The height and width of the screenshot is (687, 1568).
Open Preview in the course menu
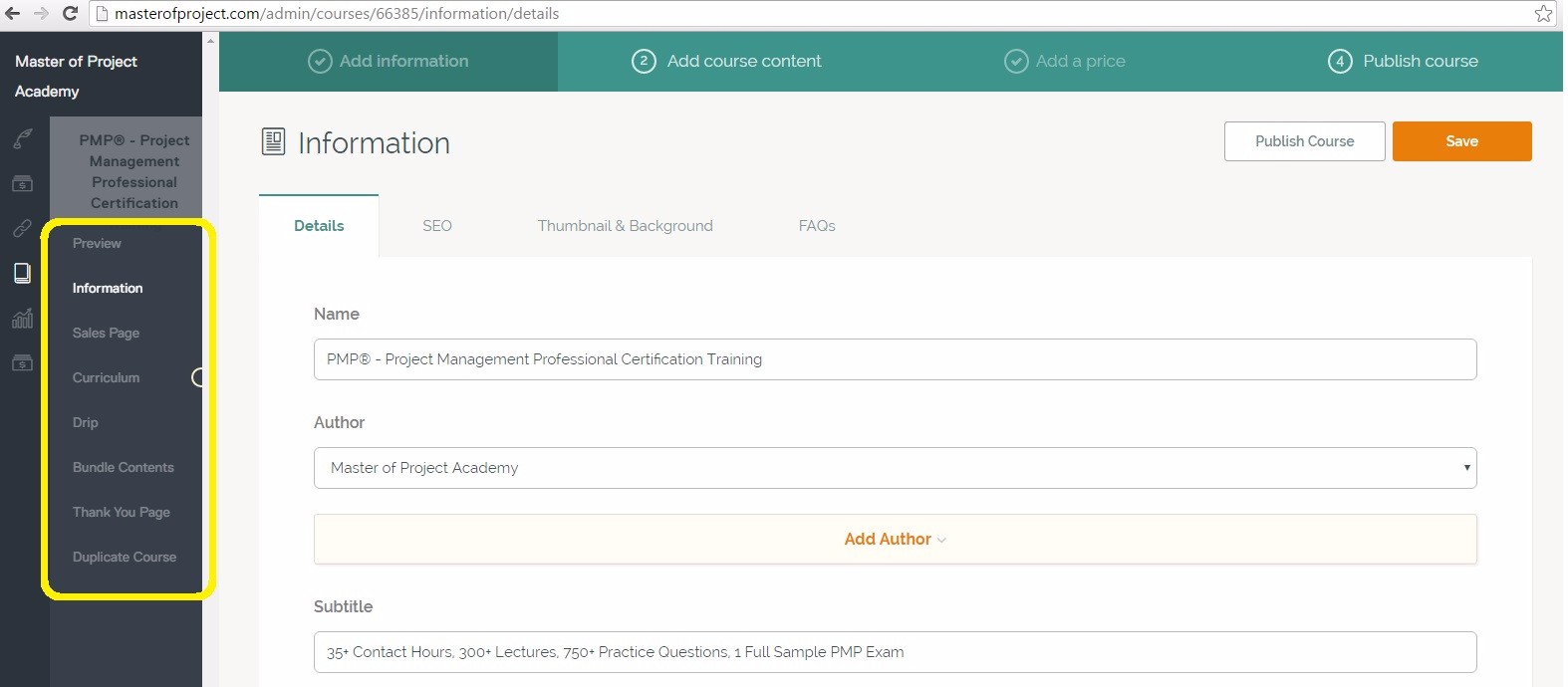point(97,243)
